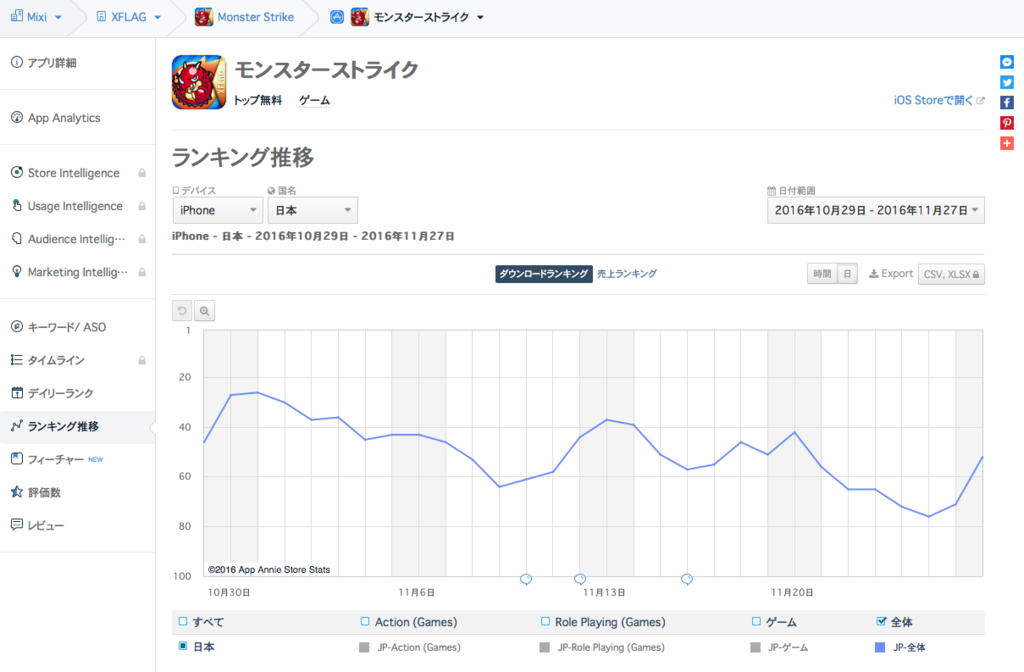Click the last event marker before 11月20日
The image size is (1024, 672).
point(687,579)
